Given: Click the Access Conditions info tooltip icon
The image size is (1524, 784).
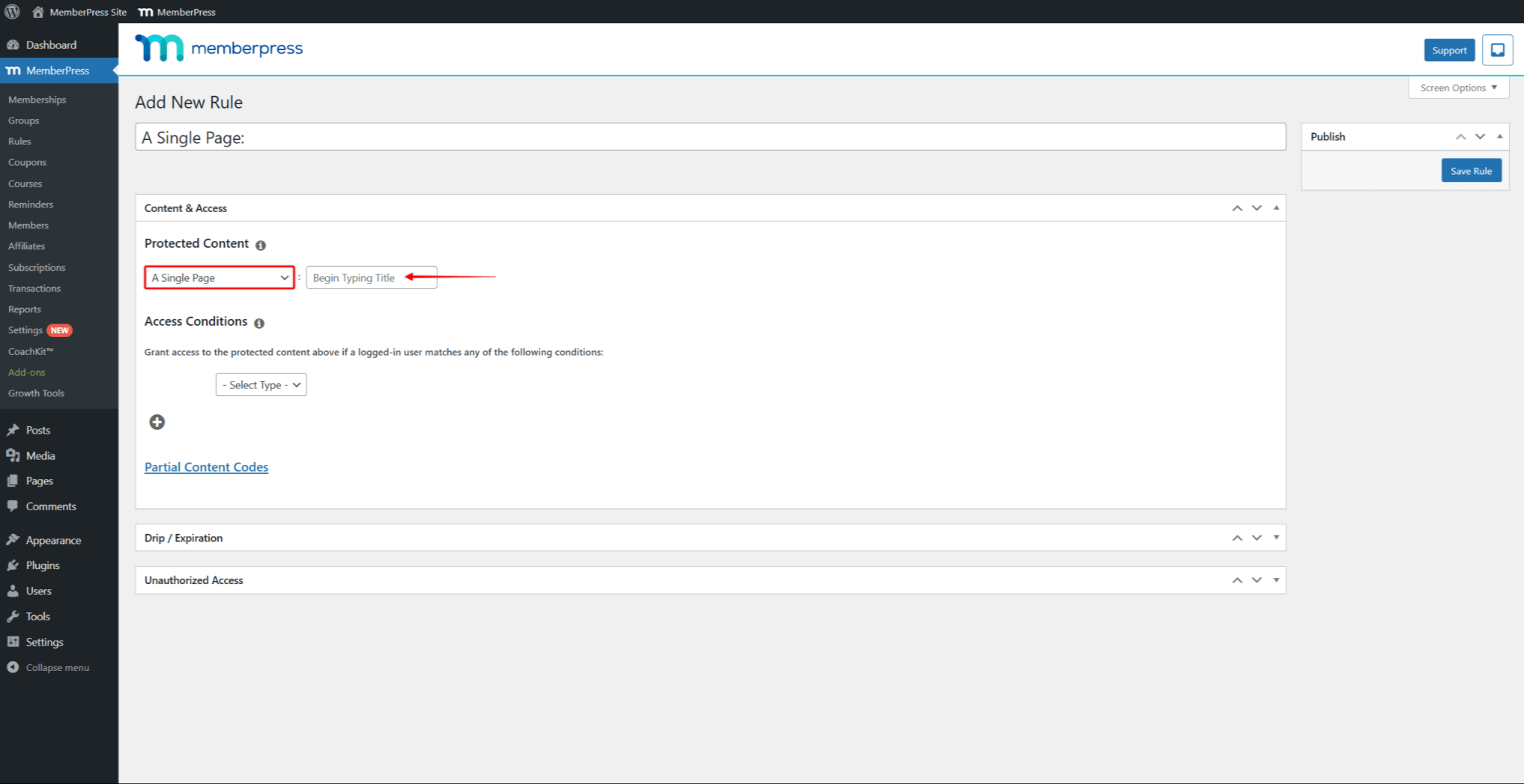Looking at the screenshot, I should coord(259,323).
